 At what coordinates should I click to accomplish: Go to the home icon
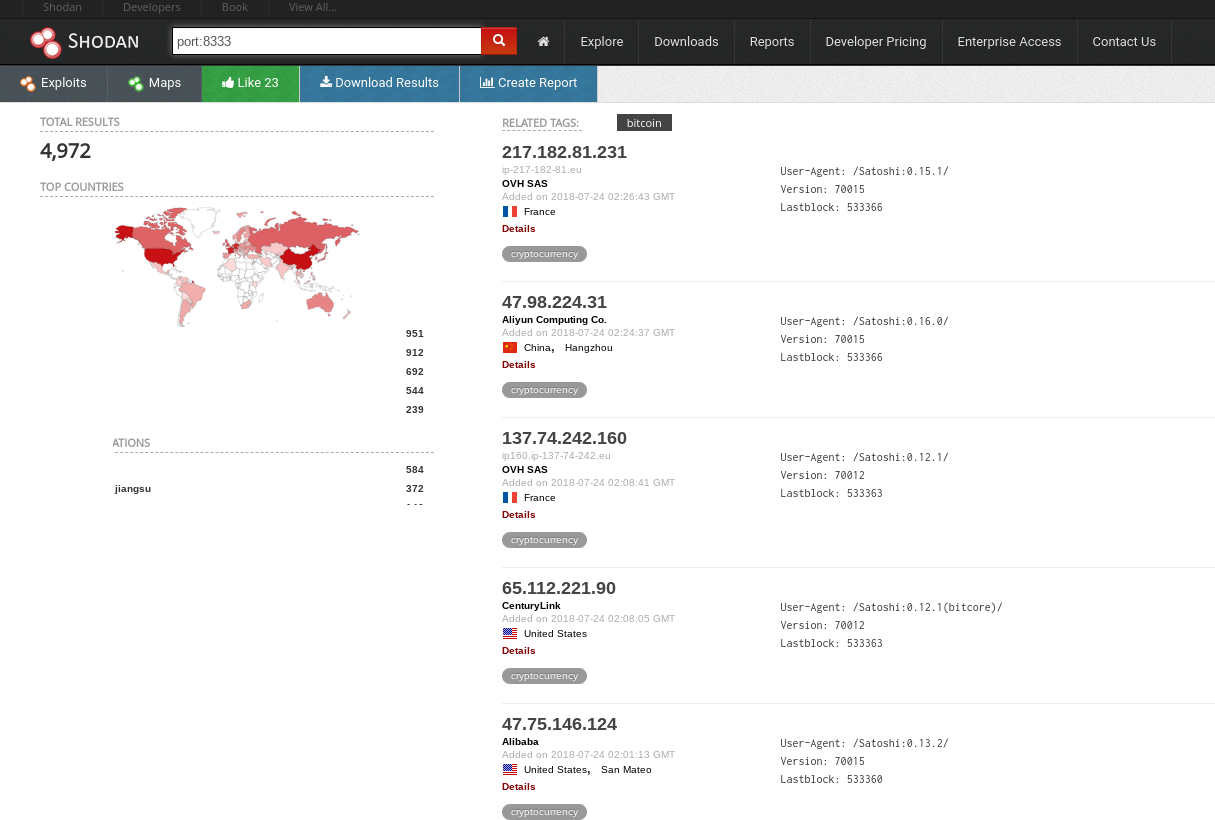(x=544, y=42)
